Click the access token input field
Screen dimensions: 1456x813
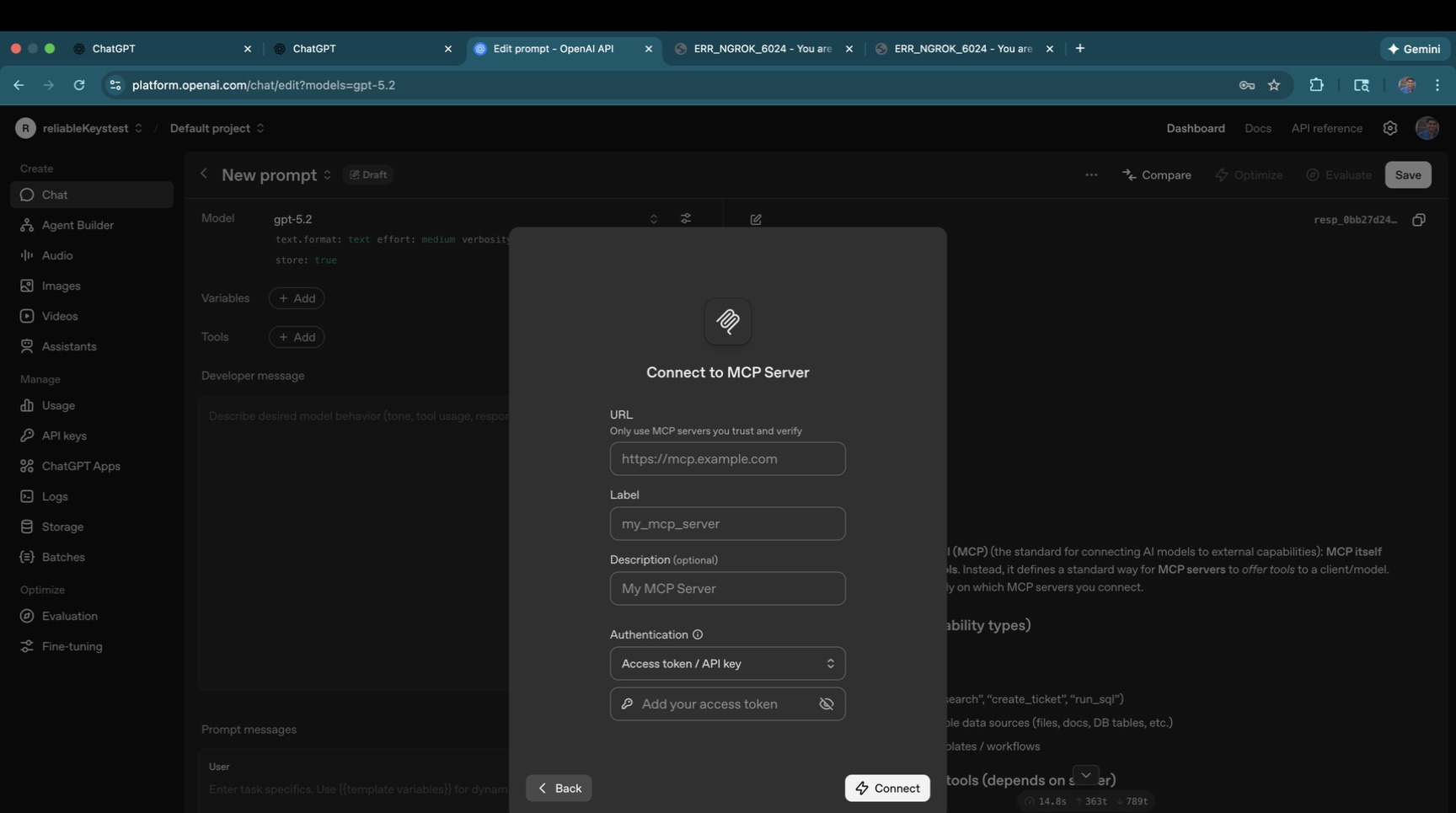click(x=727, y=704)
